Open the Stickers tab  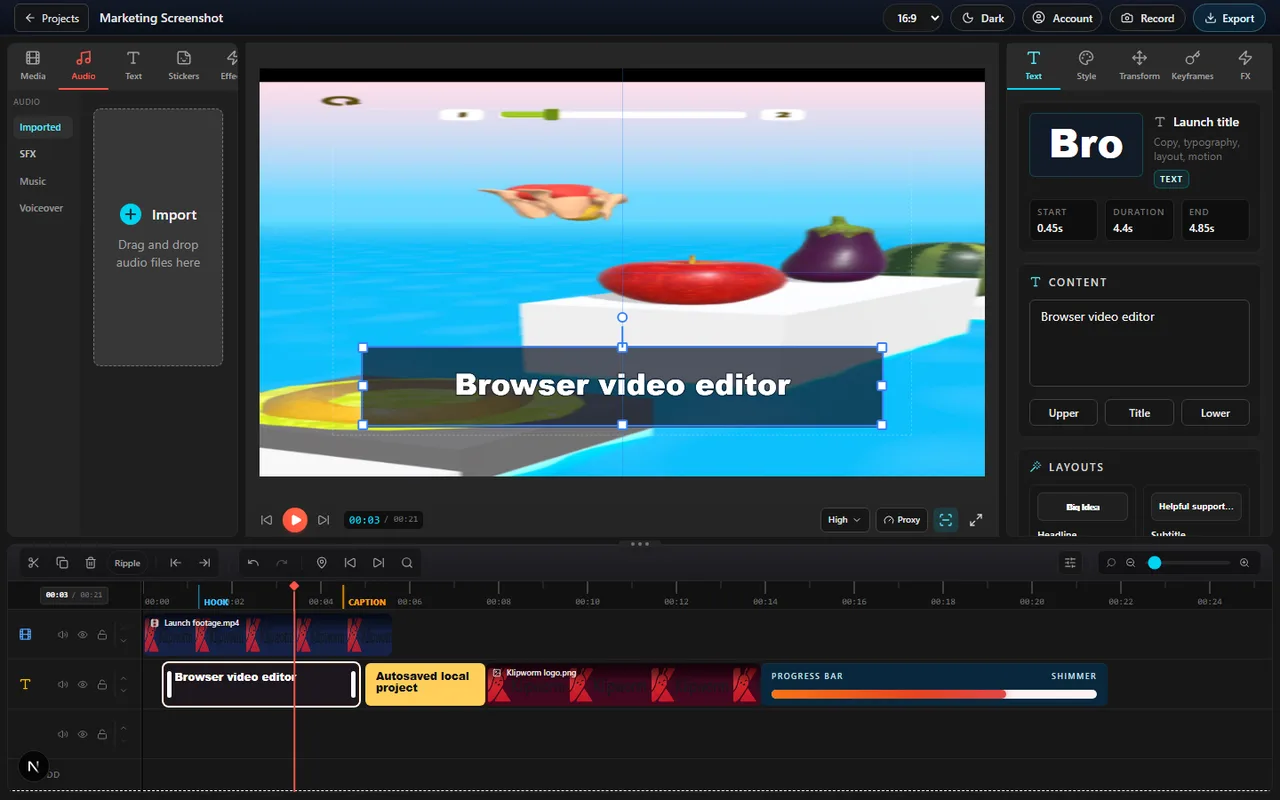[x=184, y=65]
